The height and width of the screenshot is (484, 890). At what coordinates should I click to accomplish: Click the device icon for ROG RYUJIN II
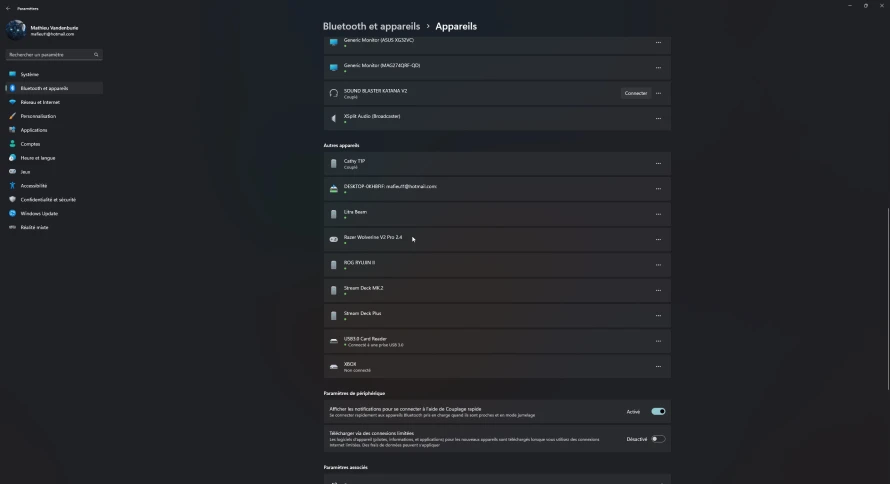334,265
